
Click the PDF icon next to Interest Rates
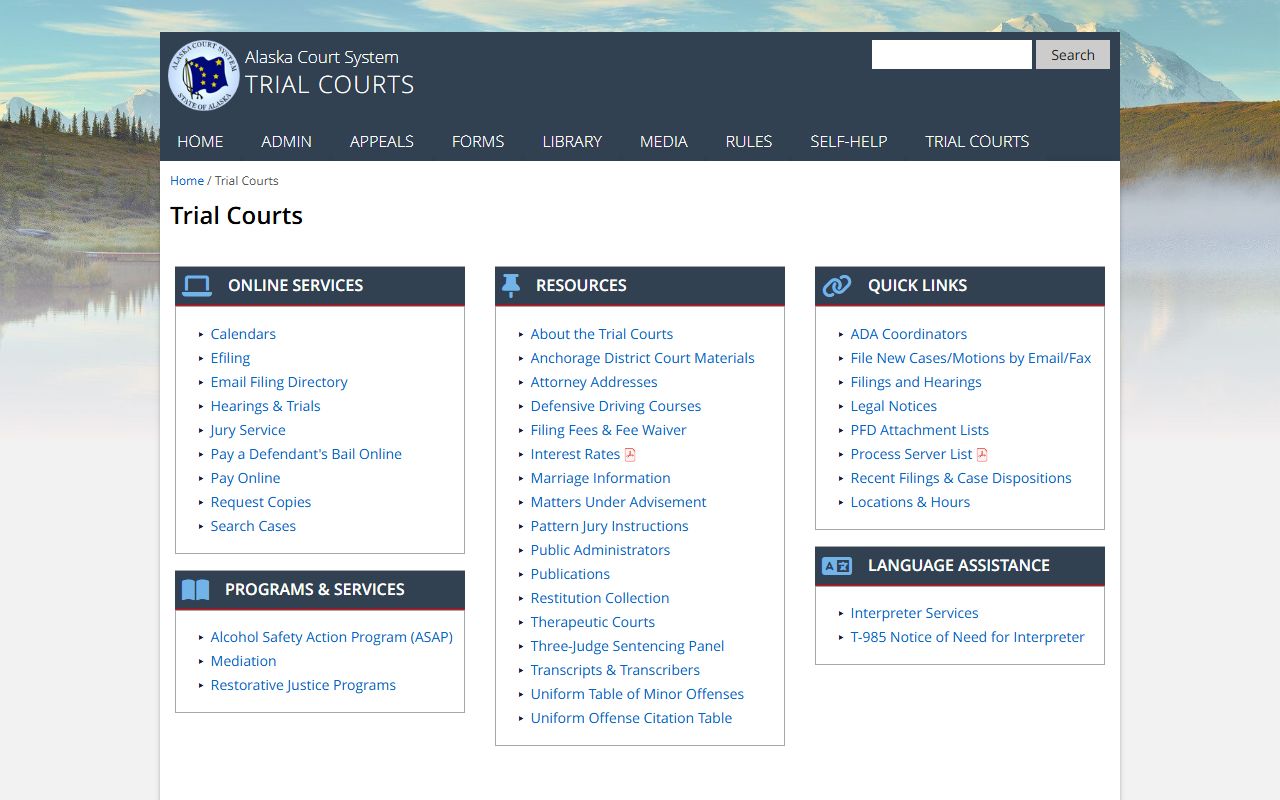(x=630, y=455)
